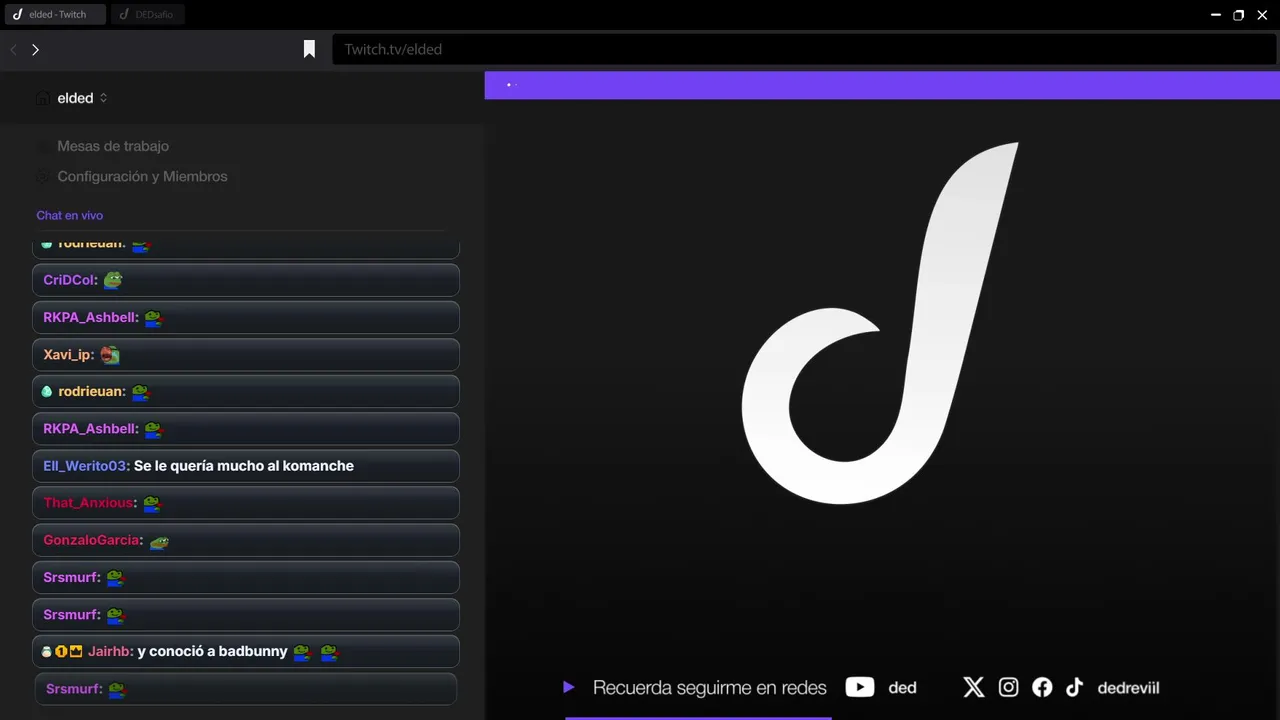Switch to the DEDsafio tab

pos(148,14)
